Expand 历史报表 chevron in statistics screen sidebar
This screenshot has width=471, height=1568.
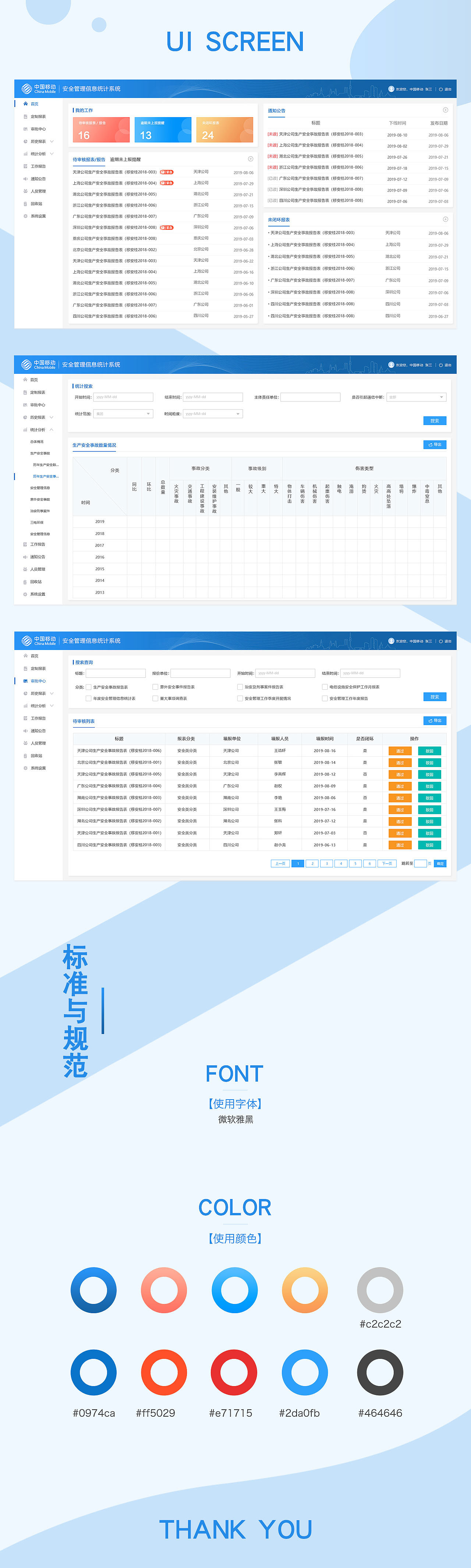[52, 418]
